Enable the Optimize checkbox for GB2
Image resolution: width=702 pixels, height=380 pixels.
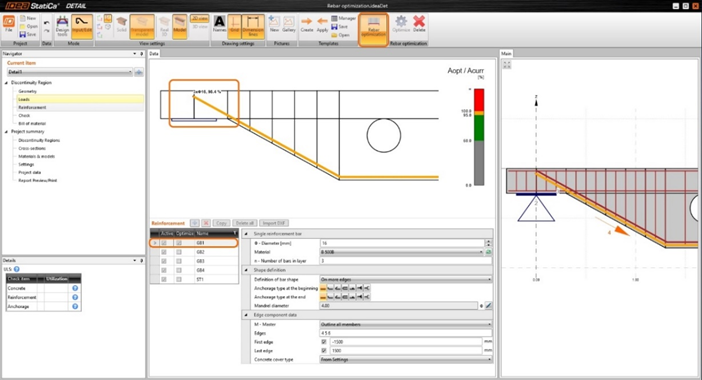pyautogui.click(x=179, y=252)
